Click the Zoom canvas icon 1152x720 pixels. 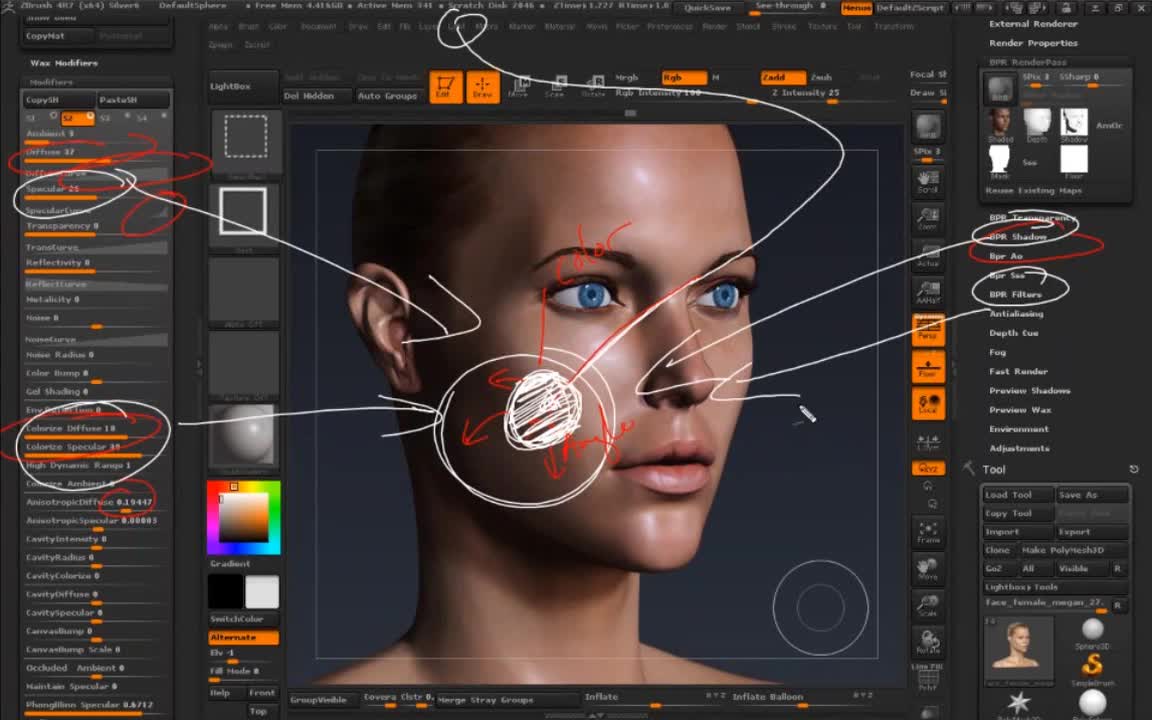click(928, 218)
